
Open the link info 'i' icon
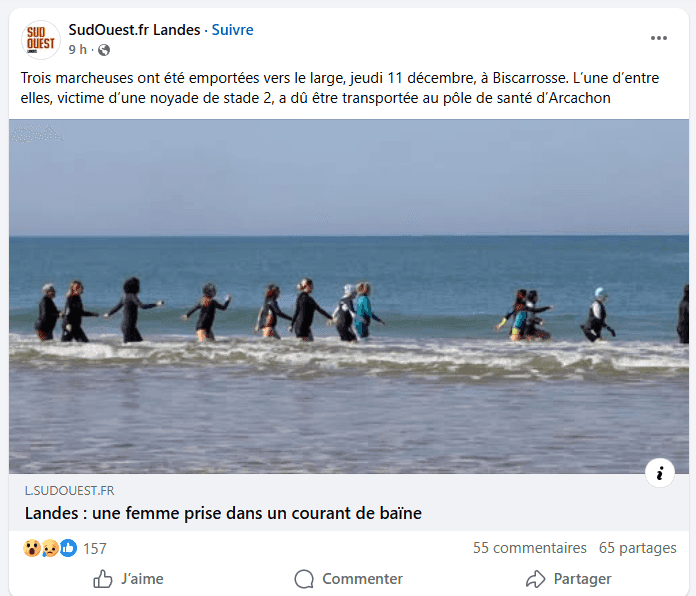pyautogui.click(x=660, y=473)
